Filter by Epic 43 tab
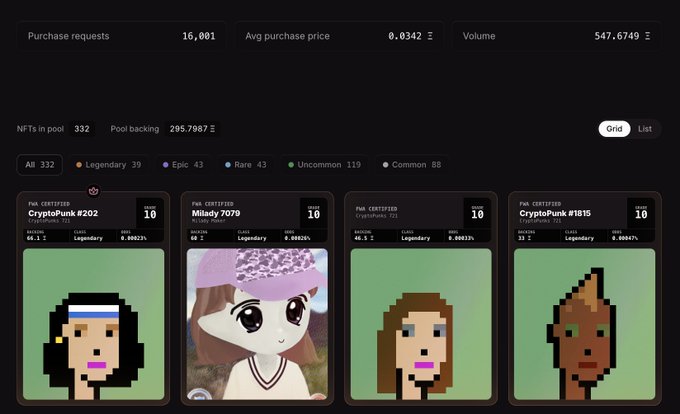 click(183, 165)
